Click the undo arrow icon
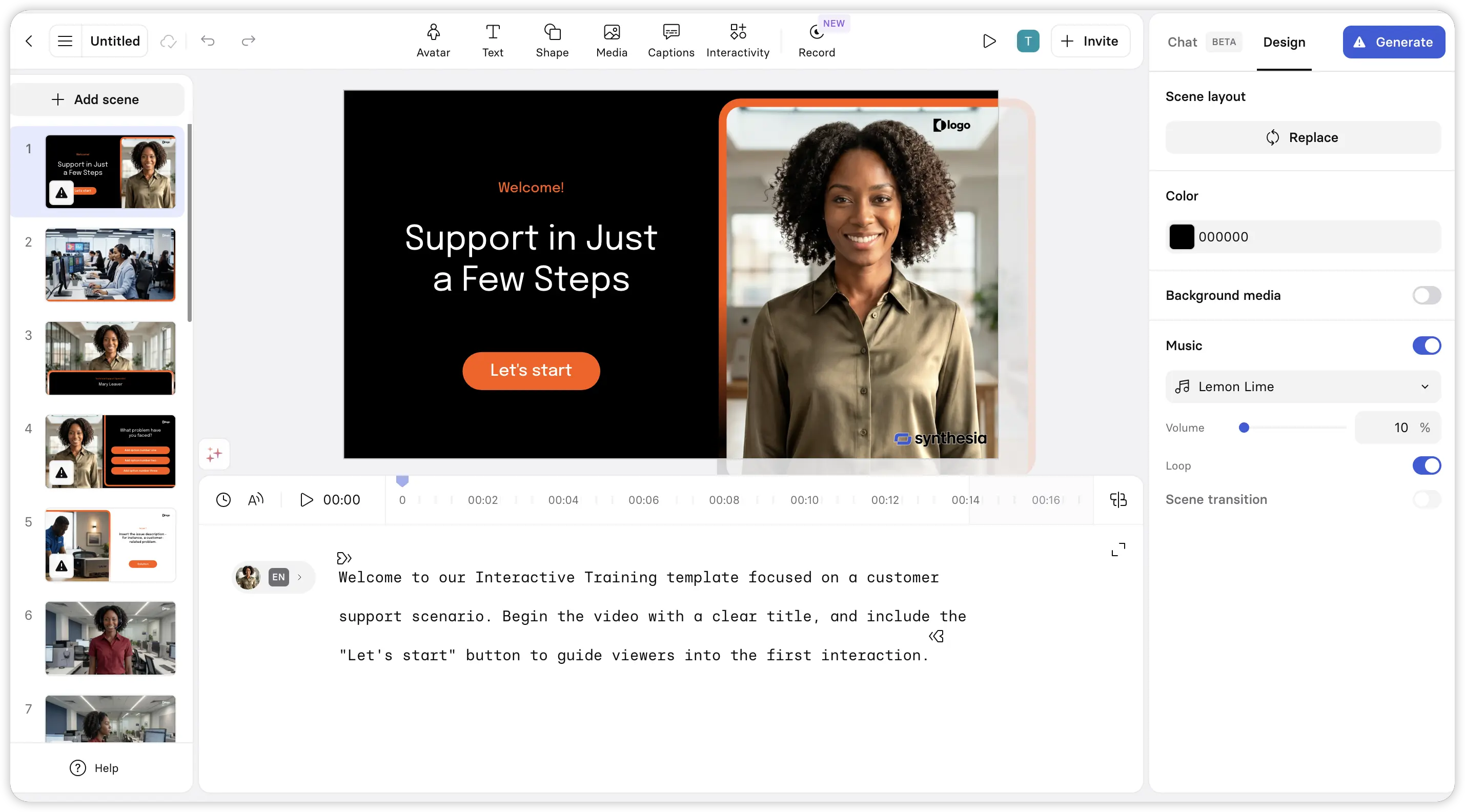The height and width of the screenshot is (812, 1465). coord(208,41)
